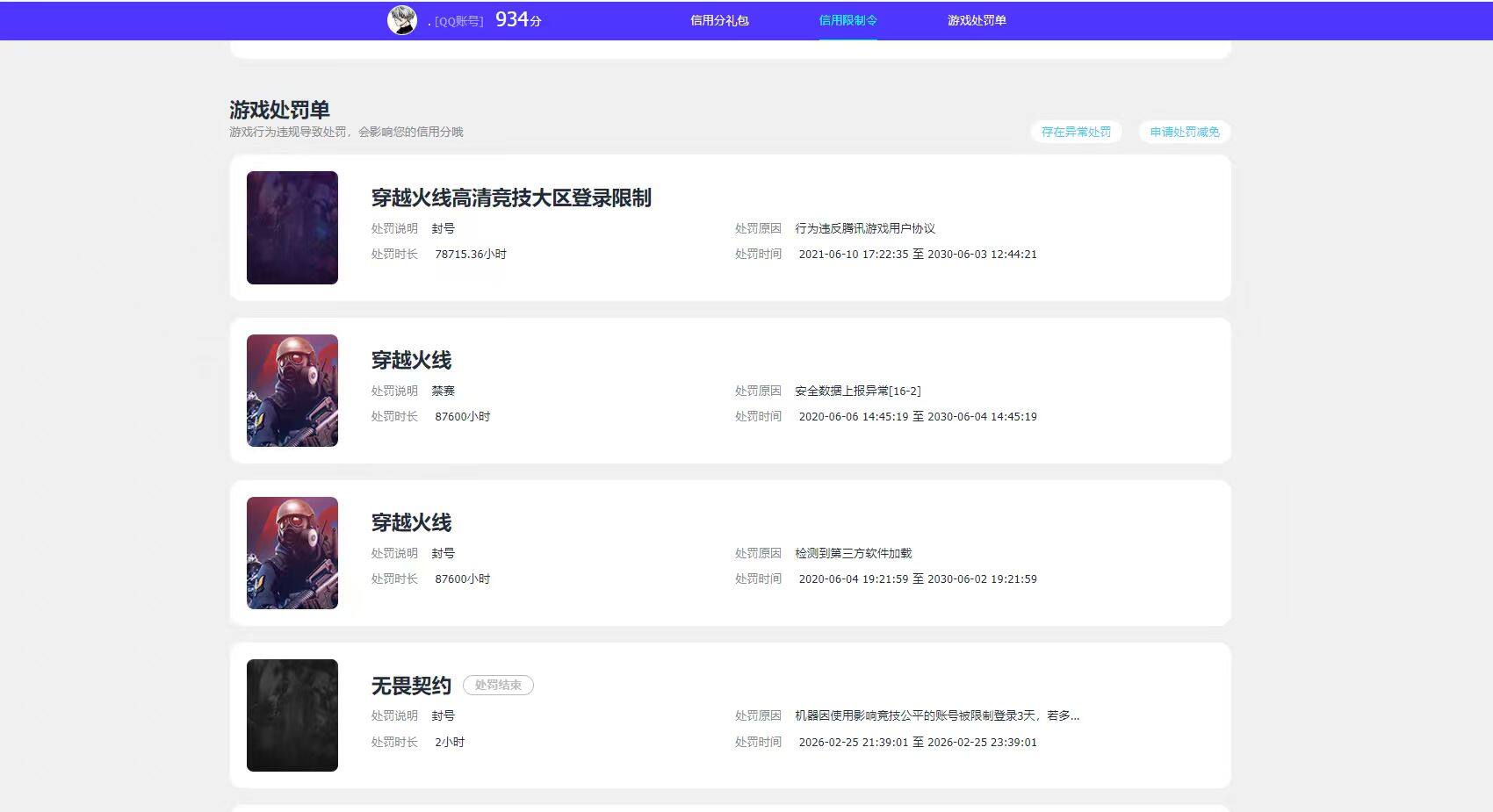This screenshot has height=812, width=1493.
Task: Click truncated reason 机器因使用影响竞技公平的账号被限制登录3天
Action: tap(937, 715)
